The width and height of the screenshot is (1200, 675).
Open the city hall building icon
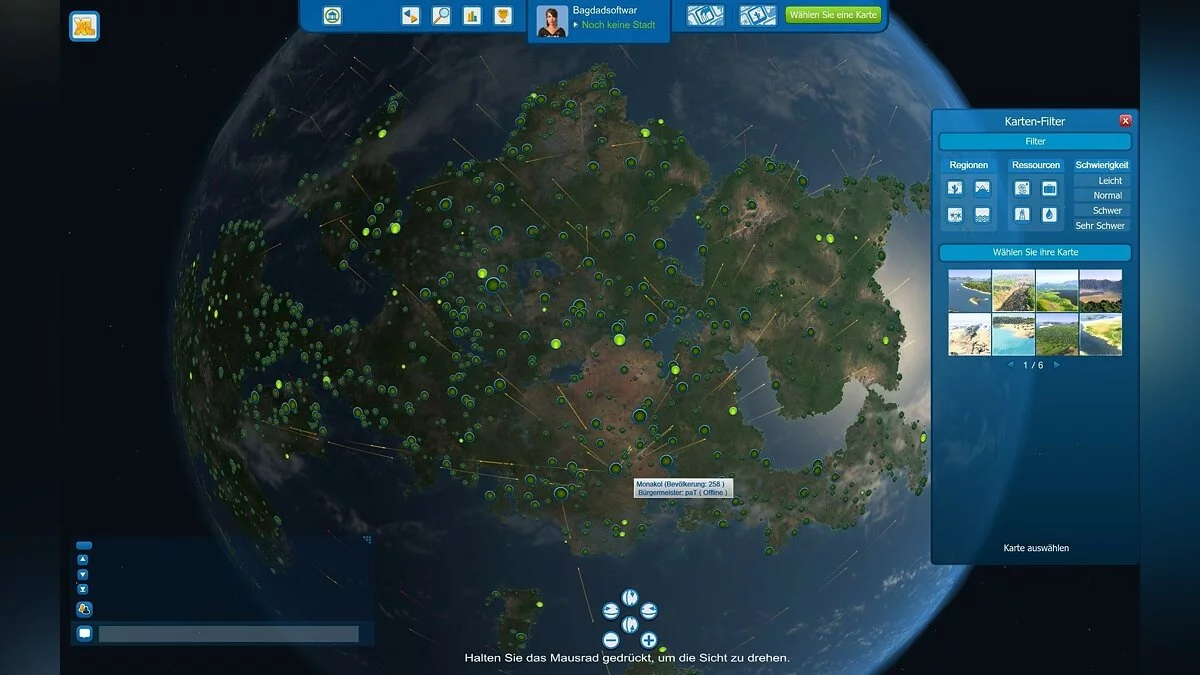pos(332,15)
